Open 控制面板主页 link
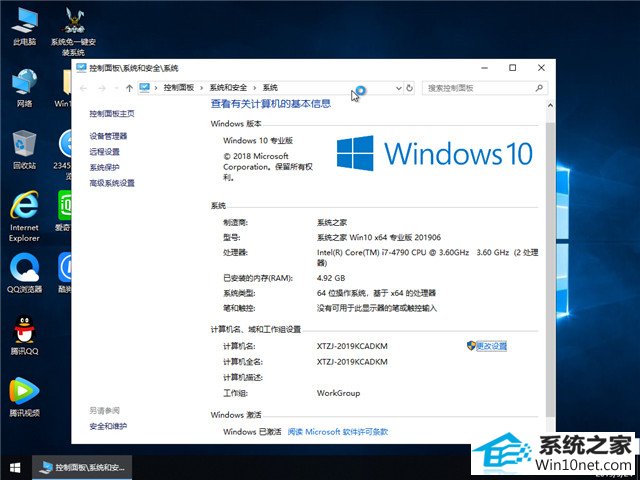The height and width of the screenshot is (480, 640). tap(112, 113)
